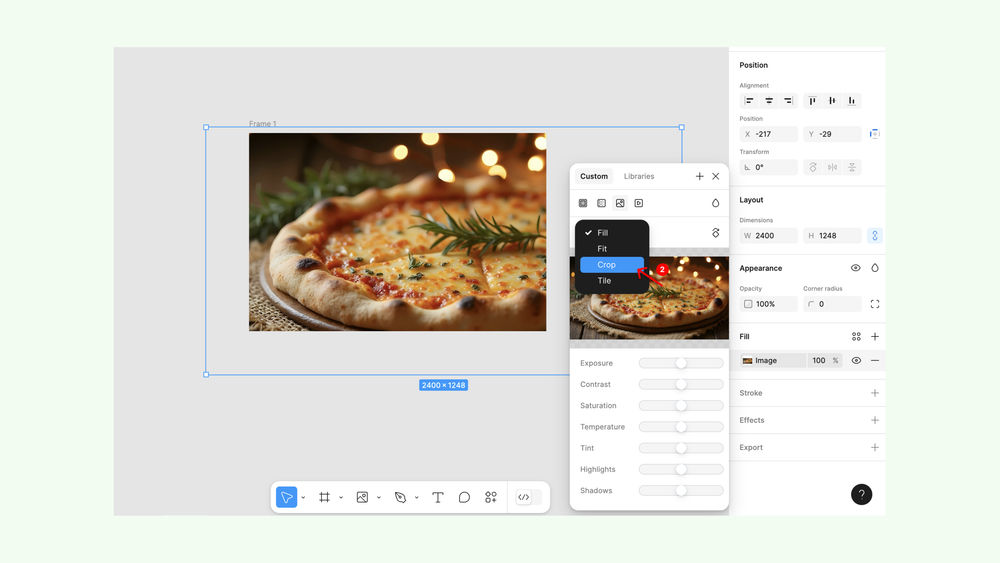Choose Fit in the mode menu
The width and height of the screenshot is (1000, 563).
click(612, 249)
